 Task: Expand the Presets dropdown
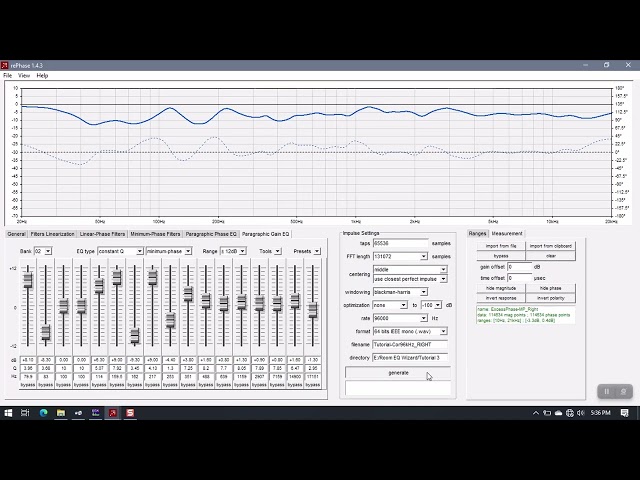[317, 251]
